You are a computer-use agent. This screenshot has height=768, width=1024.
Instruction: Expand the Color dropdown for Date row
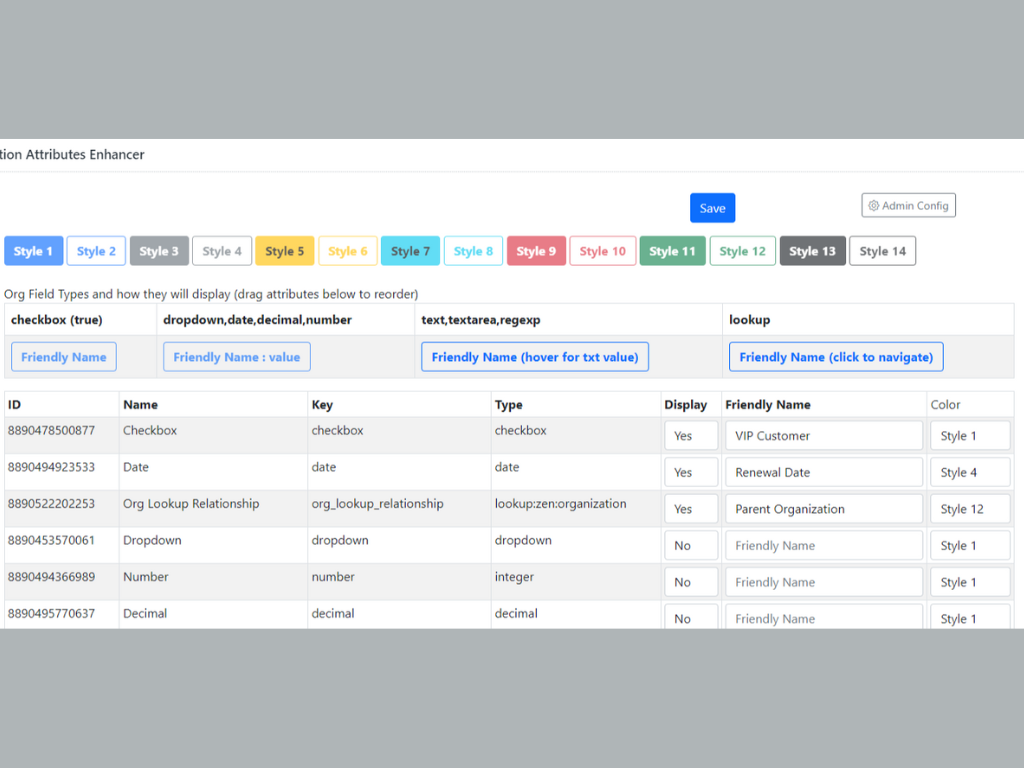coord(969,472)
